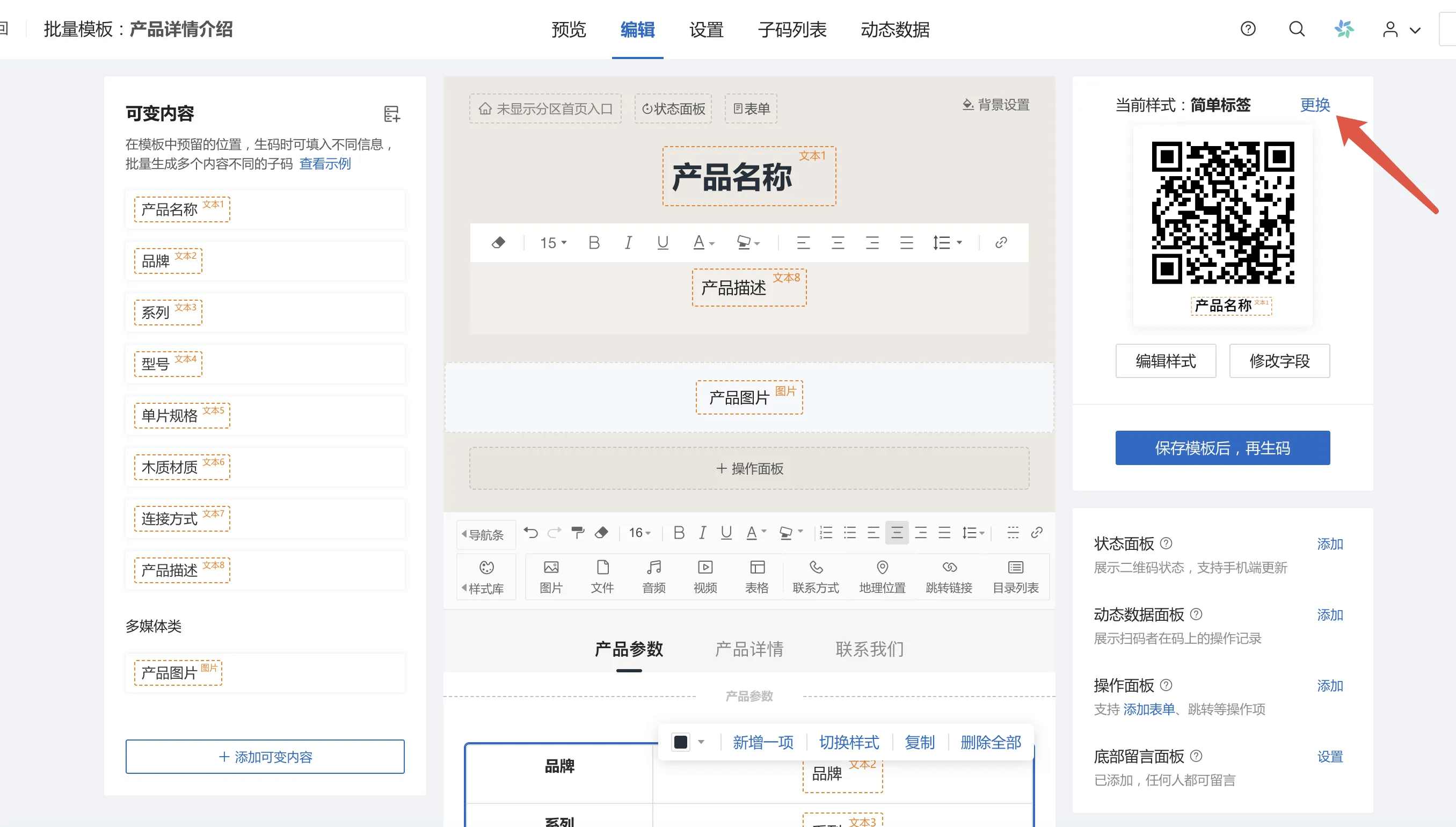
Task: Show help for 状态面板 via question icon
Action: click(1166, 543)
